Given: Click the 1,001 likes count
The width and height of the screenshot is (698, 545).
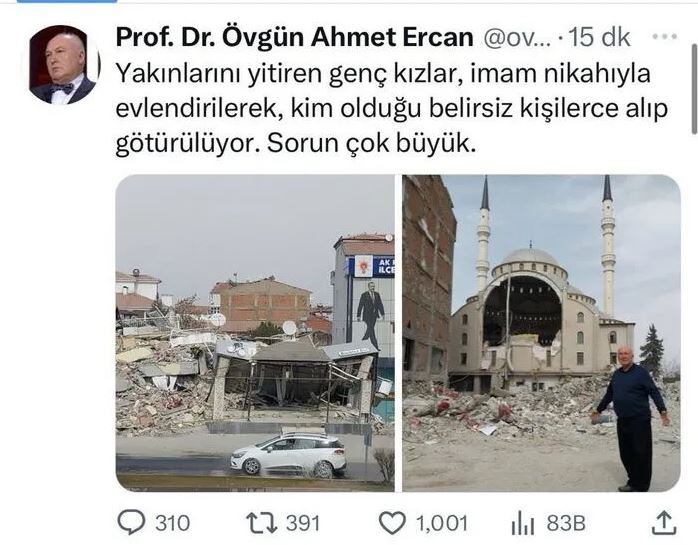Looking at the screenshot, I should (442, 523).
